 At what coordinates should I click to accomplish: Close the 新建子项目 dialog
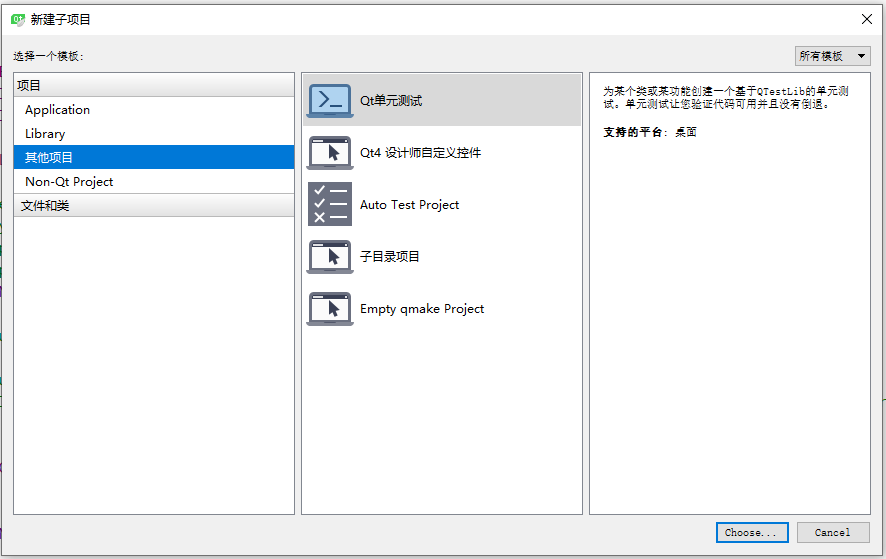[867, 19]
